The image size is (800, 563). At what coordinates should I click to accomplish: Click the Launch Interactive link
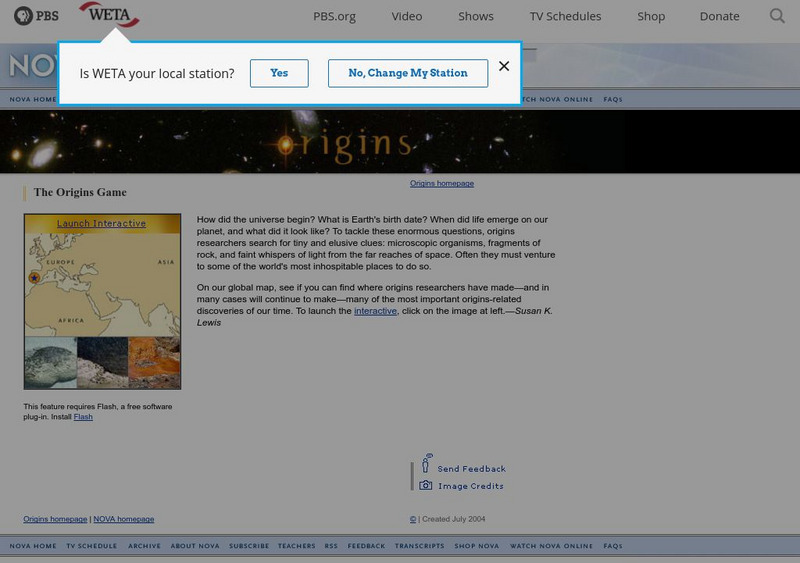102,223
